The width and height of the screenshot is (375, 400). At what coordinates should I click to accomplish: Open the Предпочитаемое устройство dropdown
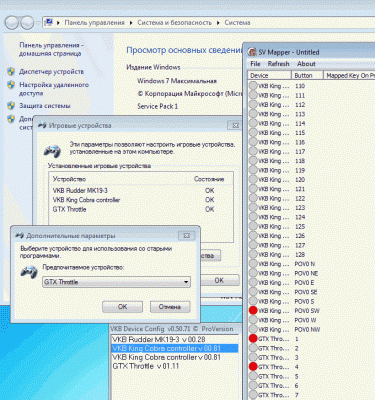pos(117,282)
